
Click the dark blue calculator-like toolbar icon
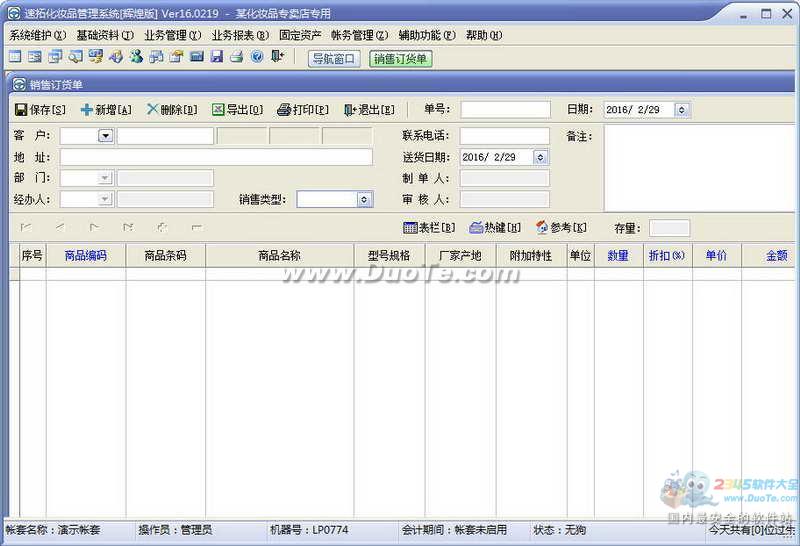[x=196, y=57]
